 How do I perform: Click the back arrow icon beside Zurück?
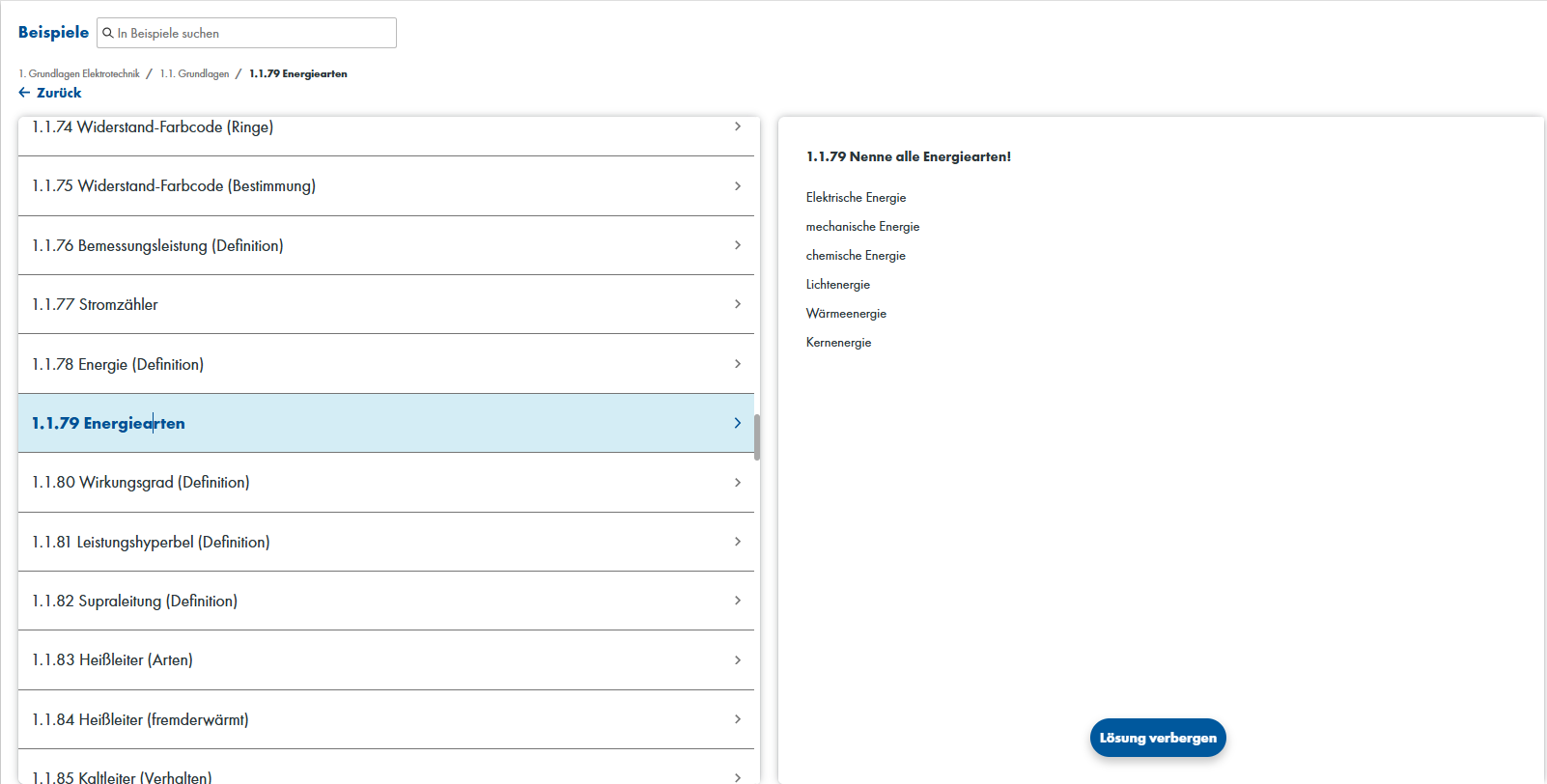pos(24,93)
